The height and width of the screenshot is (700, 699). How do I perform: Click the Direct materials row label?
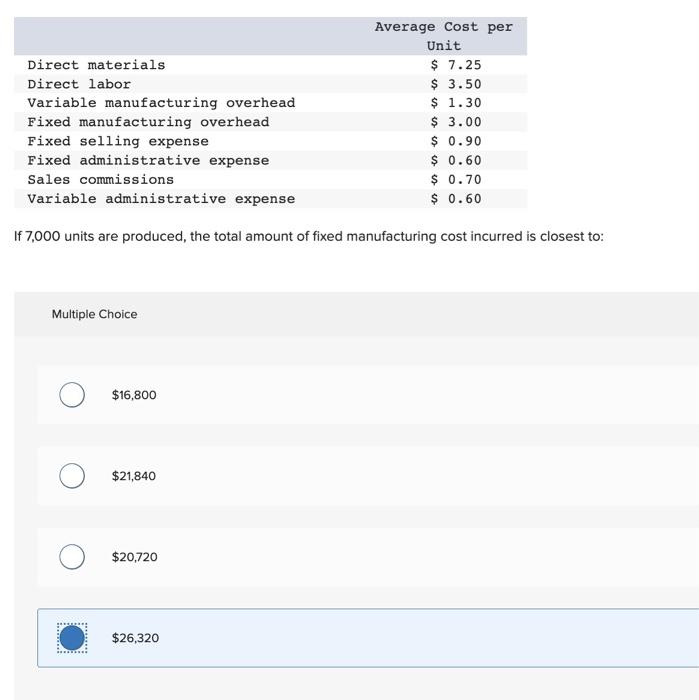tap(96, 65)
